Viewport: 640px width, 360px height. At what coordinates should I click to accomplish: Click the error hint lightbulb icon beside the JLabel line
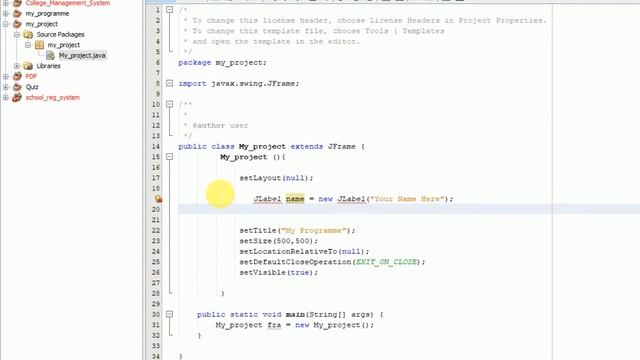[x=158, y=199]
